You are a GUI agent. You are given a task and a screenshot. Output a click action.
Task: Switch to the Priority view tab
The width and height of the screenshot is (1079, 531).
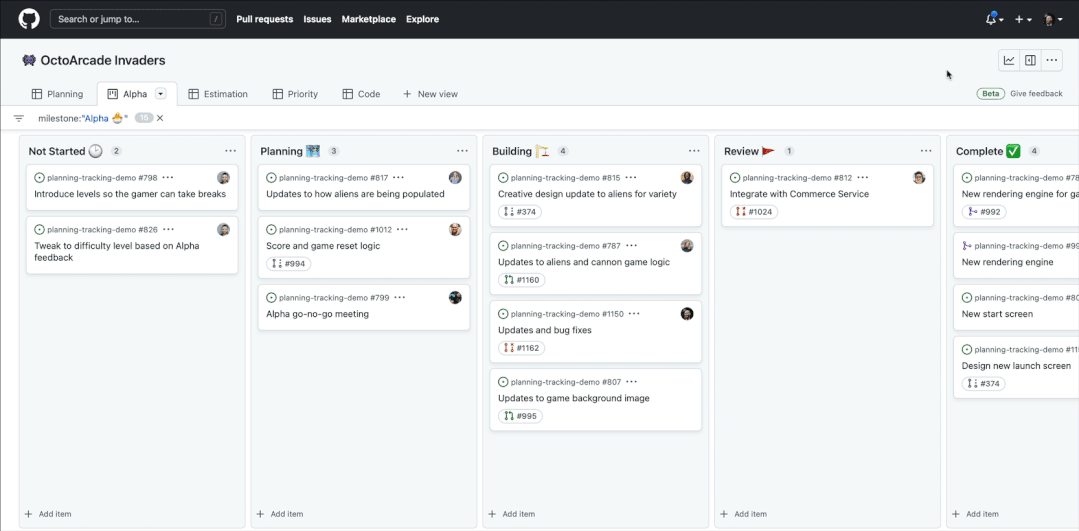pyautogui.click(x=295, y=94)
